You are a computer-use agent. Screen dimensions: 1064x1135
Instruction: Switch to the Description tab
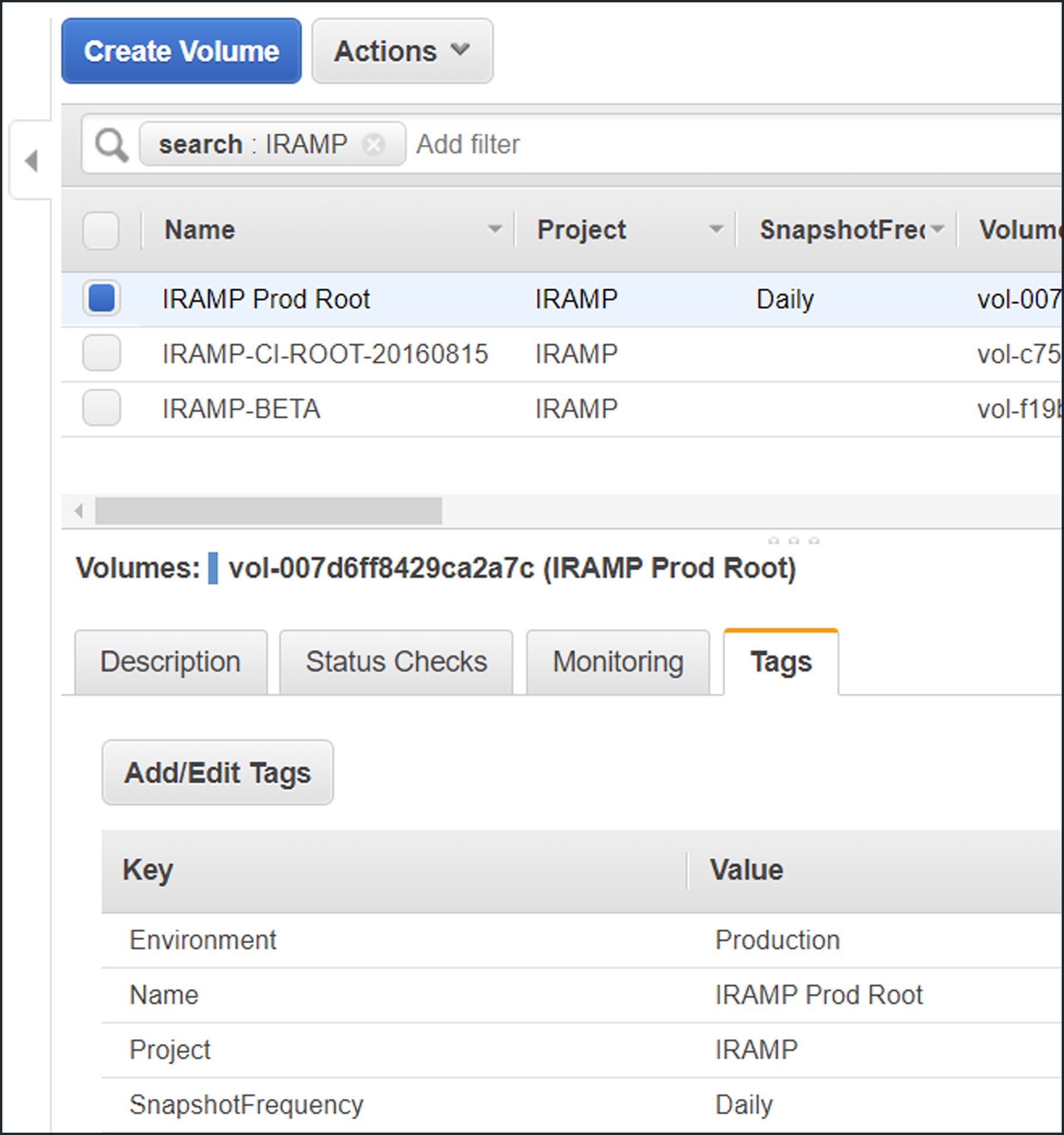[170, 662]
